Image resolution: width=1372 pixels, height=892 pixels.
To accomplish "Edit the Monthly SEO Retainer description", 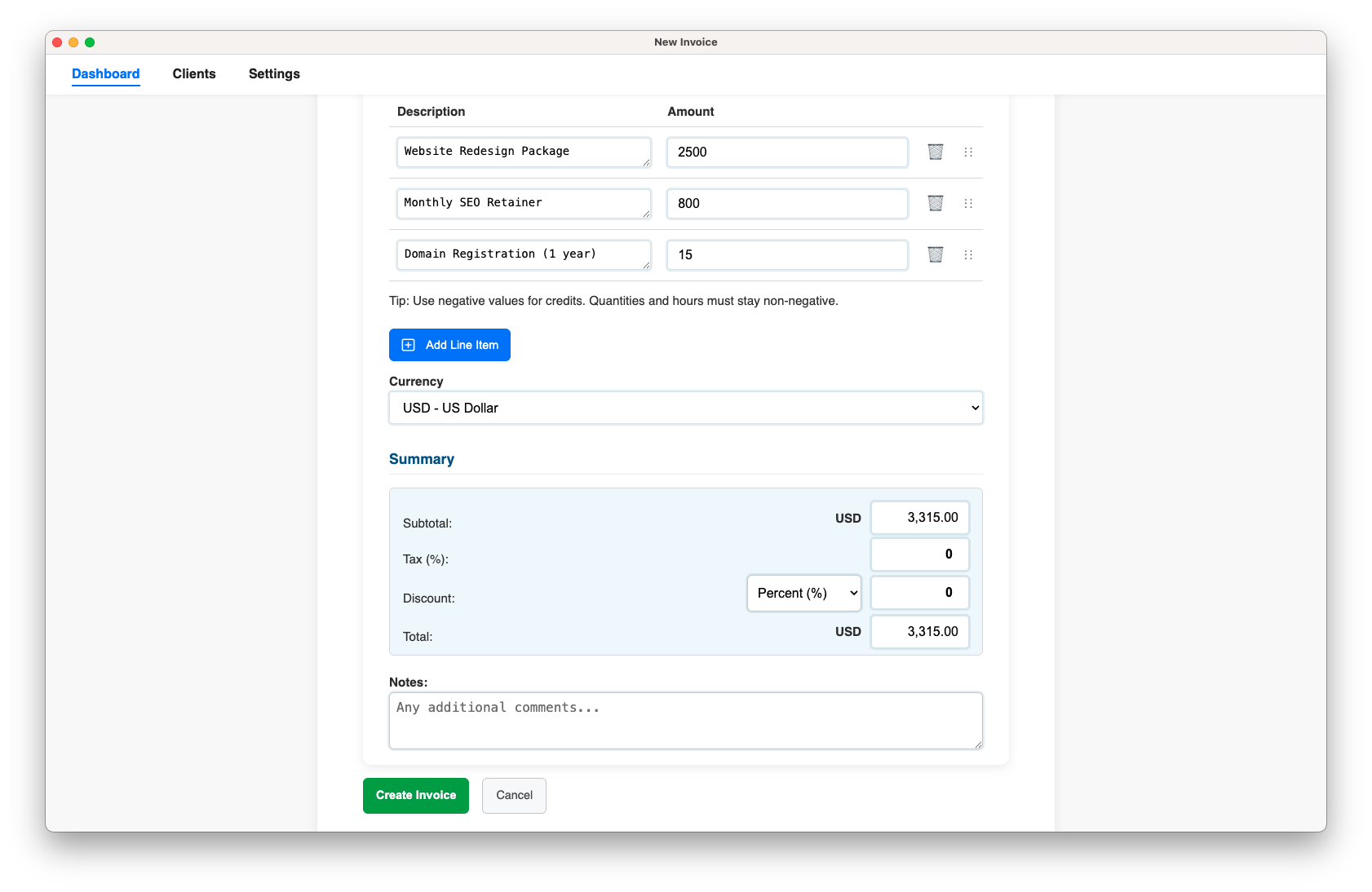I will (x=523, y=203).
